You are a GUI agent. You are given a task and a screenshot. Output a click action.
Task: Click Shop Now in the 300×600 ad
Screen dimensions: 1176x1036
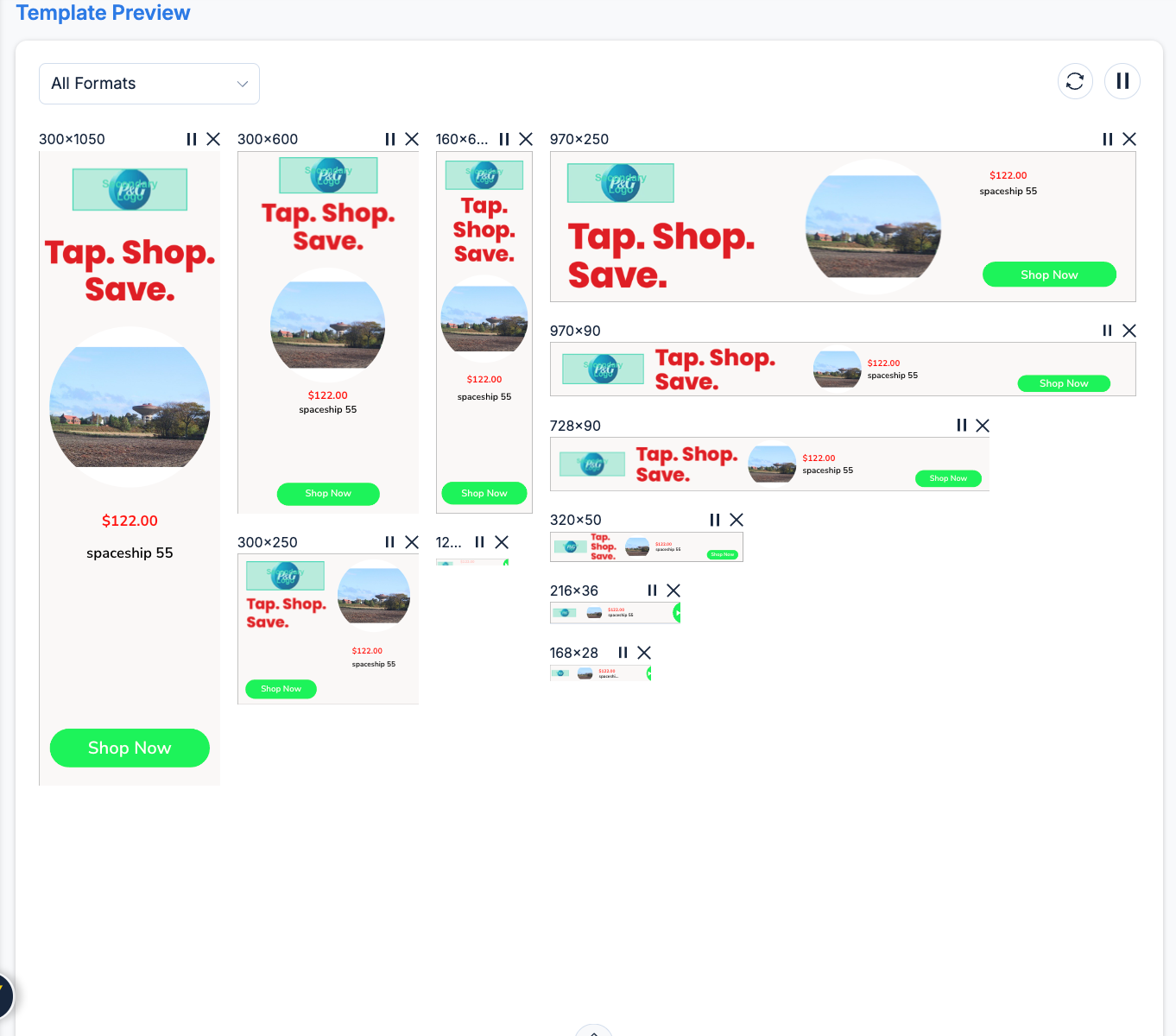pos(328,494)
